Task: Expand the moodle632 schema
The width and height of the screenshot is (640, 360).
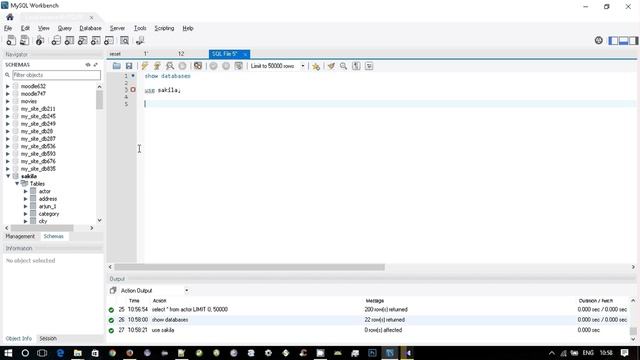Action: (x=7, y=87)
